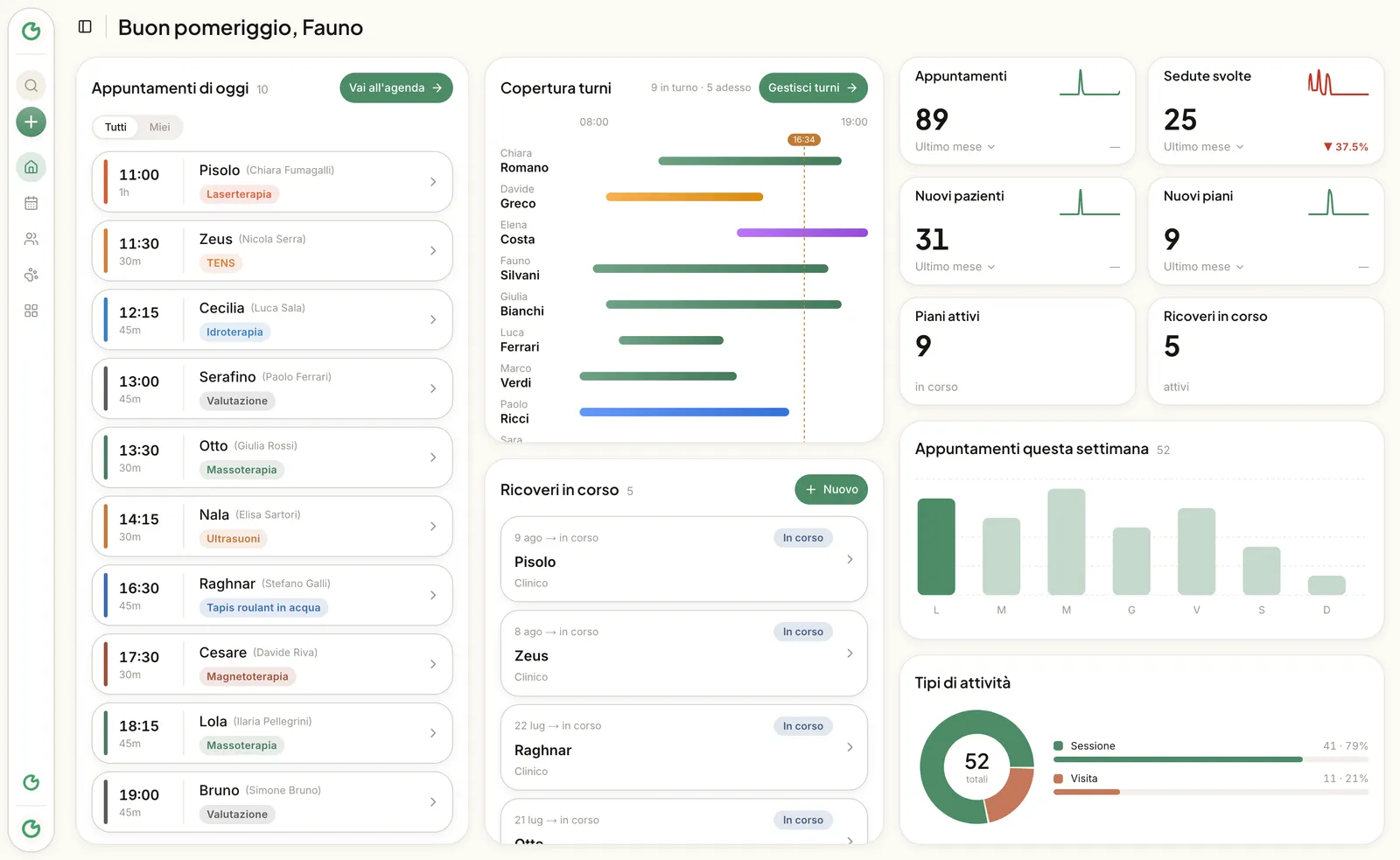This screenshot has width=1400, height=860.
Task: Click In corso badge on Zeus hospitalization
Action: (803, 632)
